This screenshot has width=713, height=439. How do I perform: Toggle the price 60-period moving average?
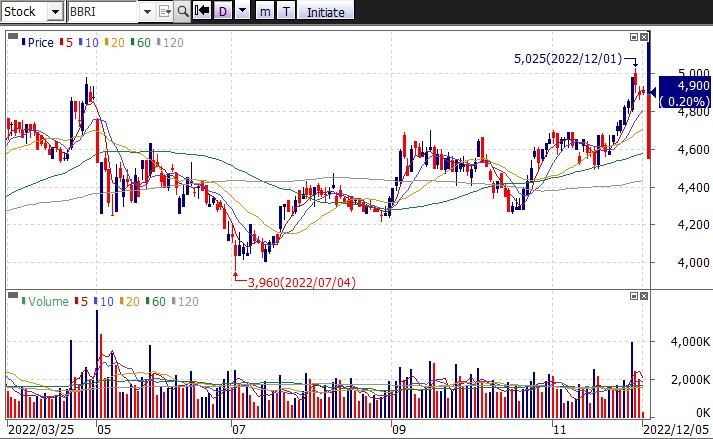click(142, 43)
